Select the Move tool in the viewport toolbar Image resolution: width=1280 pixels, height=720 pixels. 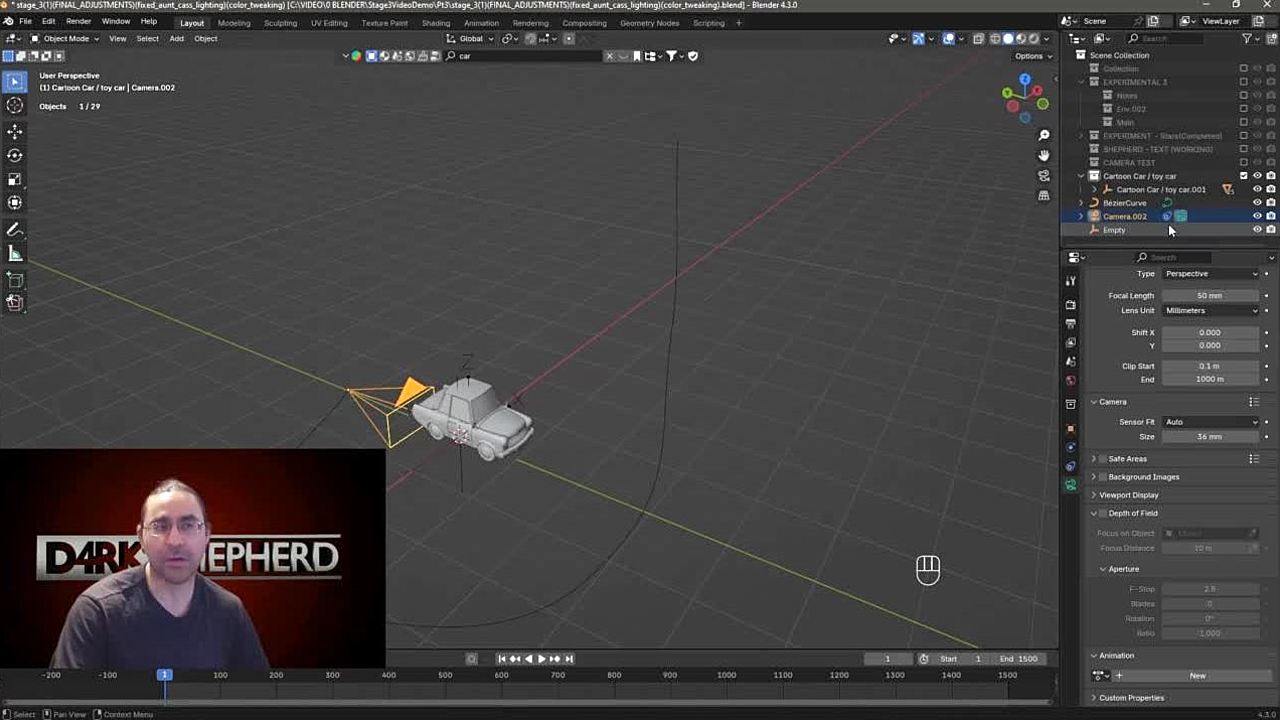pyautogui.click(x=15, y=132)
